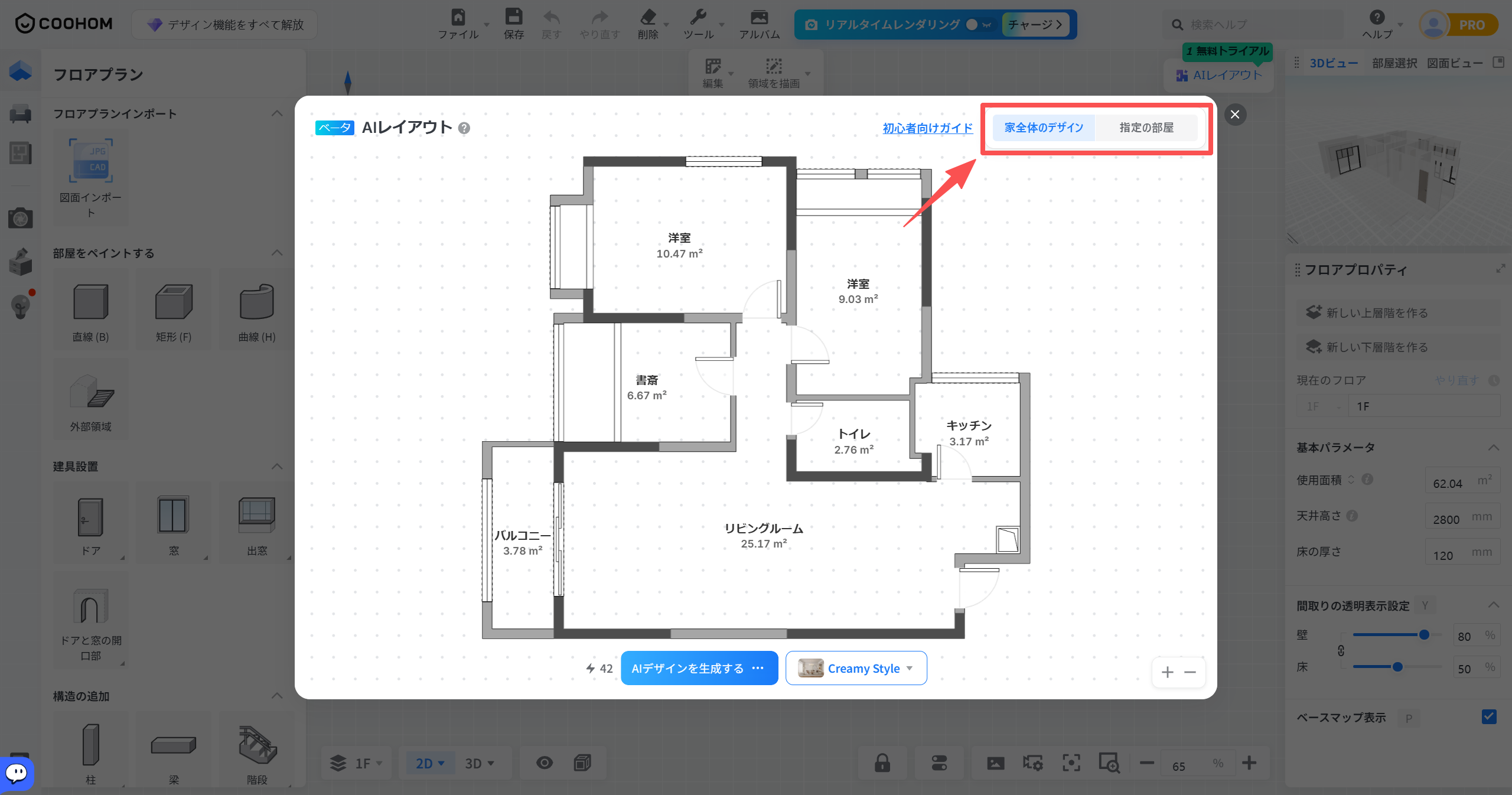Click 新しい下層階を作る button
Screen dimensions: 1512x795
1398,347
